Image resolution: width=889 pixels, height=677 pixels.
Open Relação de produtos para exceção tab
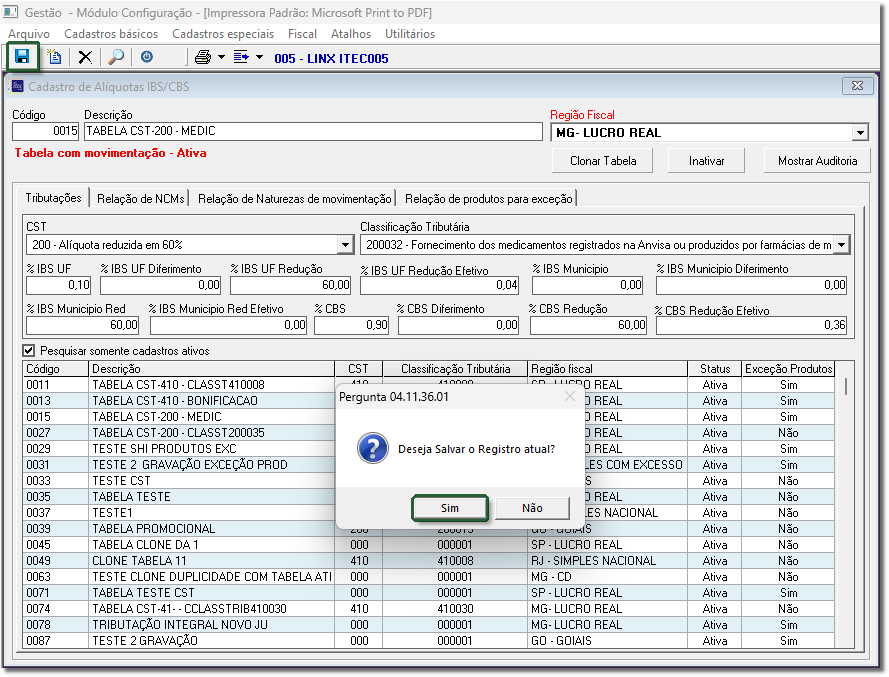coord(488,198)
